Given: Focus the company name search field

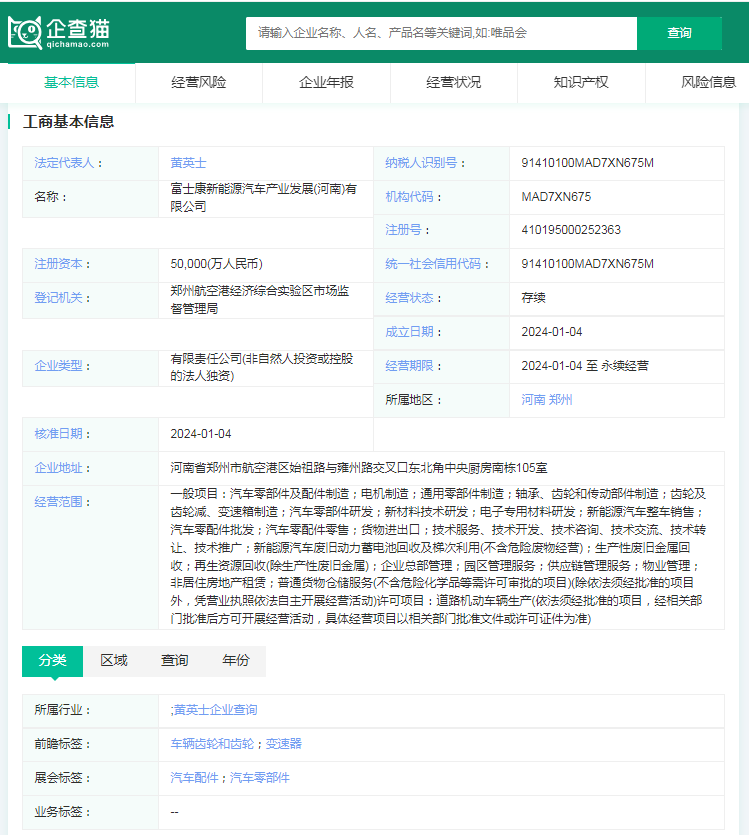Looking at the screenshot, I should point(441,33).
